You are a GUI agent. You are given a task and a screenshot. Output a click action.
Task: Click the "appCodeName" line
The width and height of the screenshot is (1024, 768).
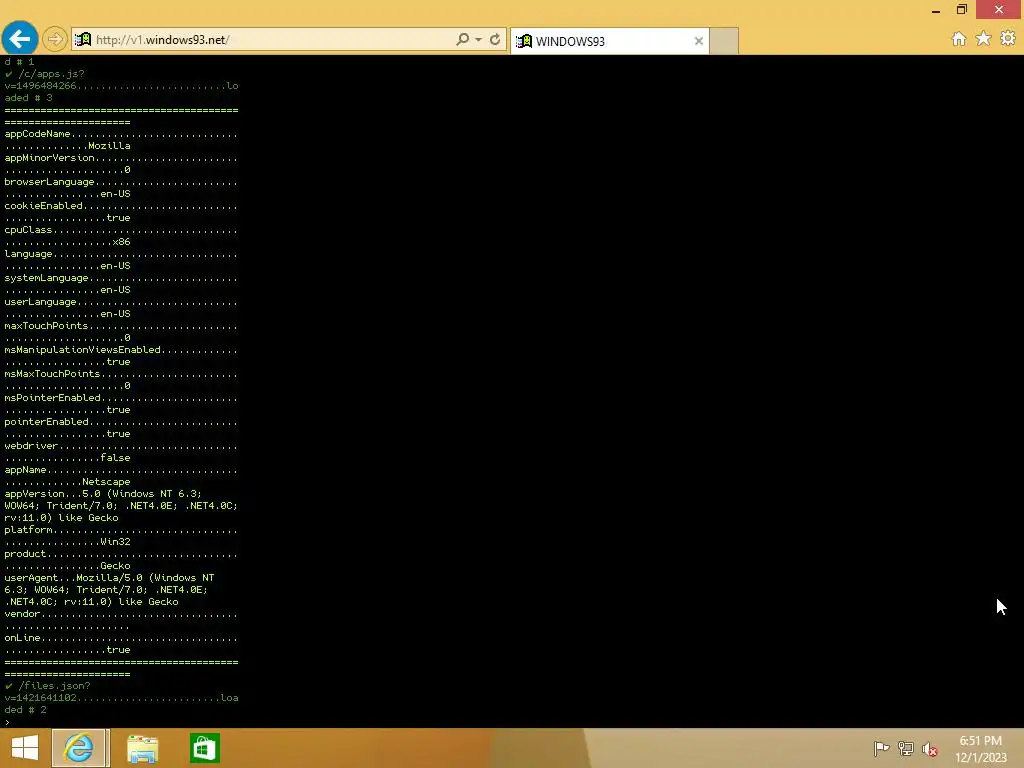[121, 134]
